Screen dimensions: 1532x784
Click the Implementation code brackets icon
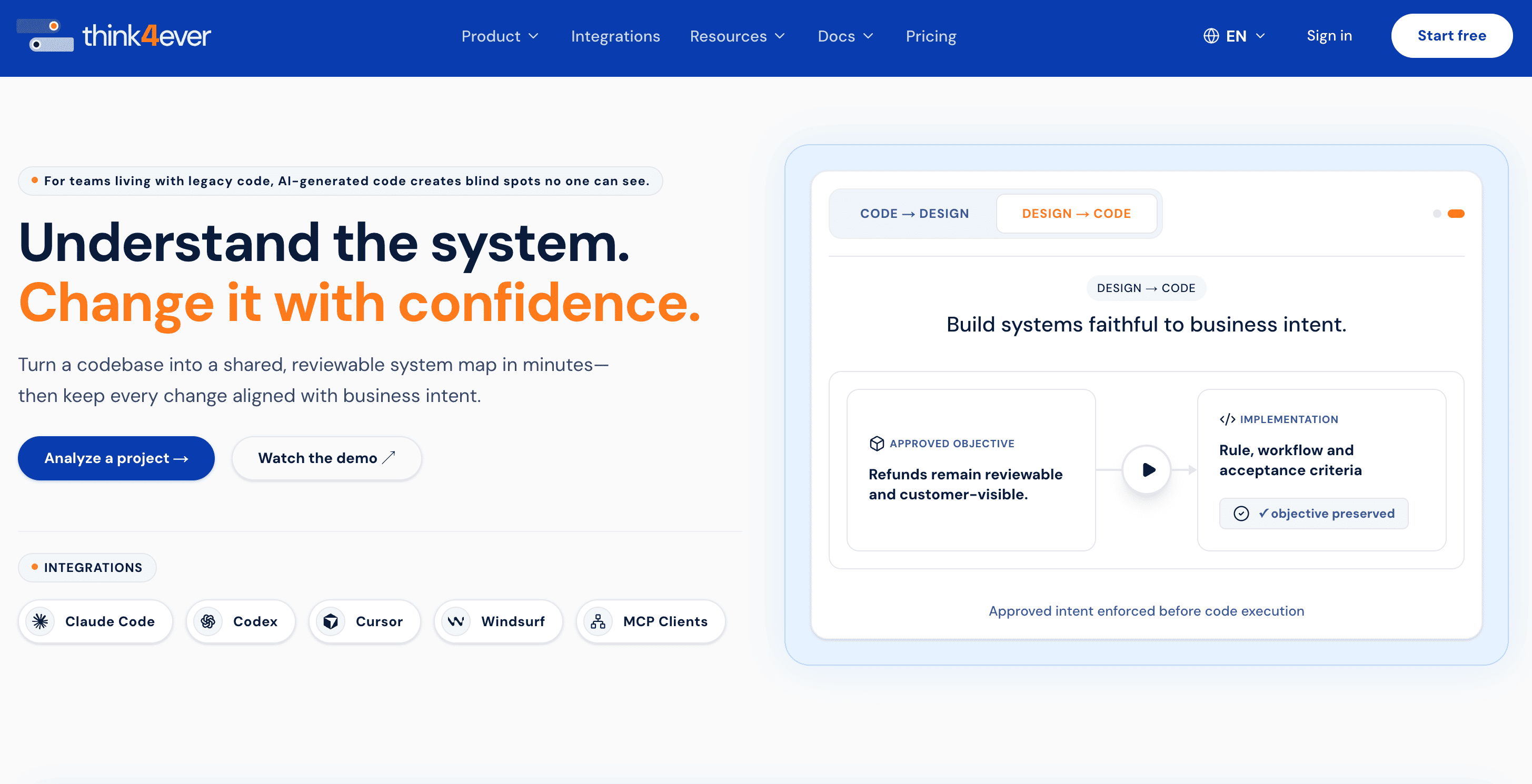click(1227, 419)
